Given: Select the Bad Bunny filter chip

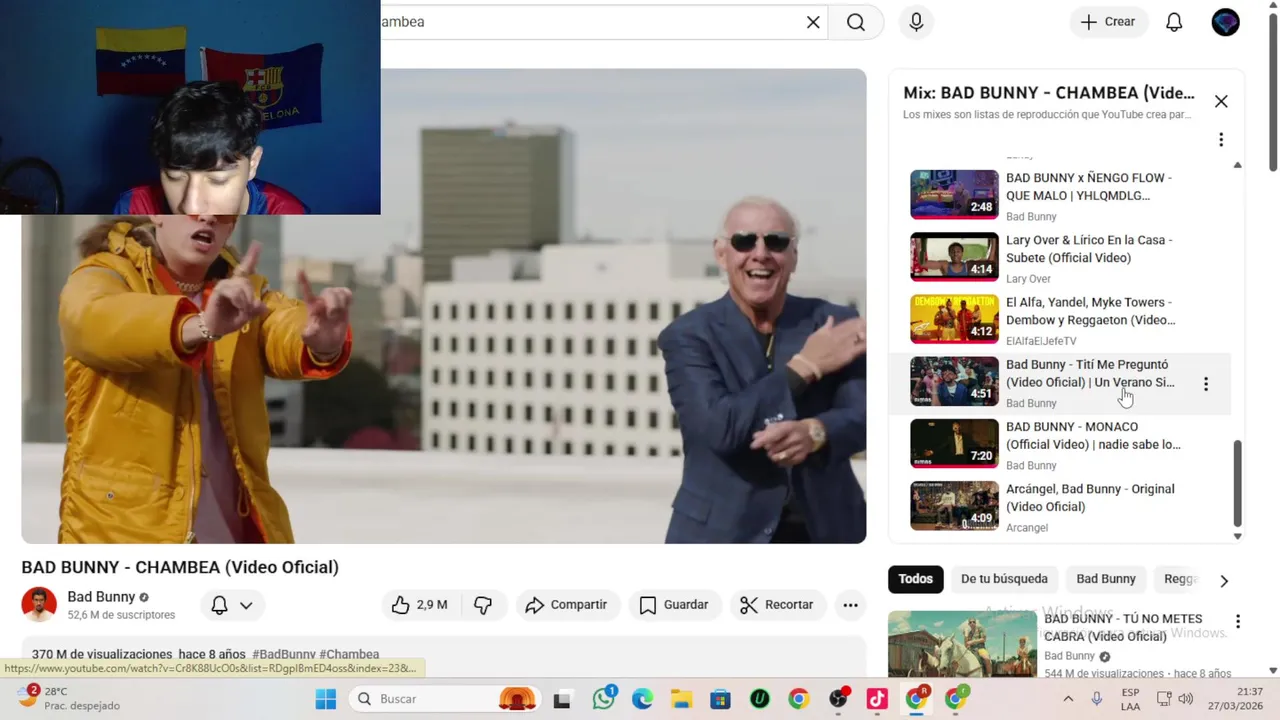Looking at the screenshot, I should point(1105,579).
